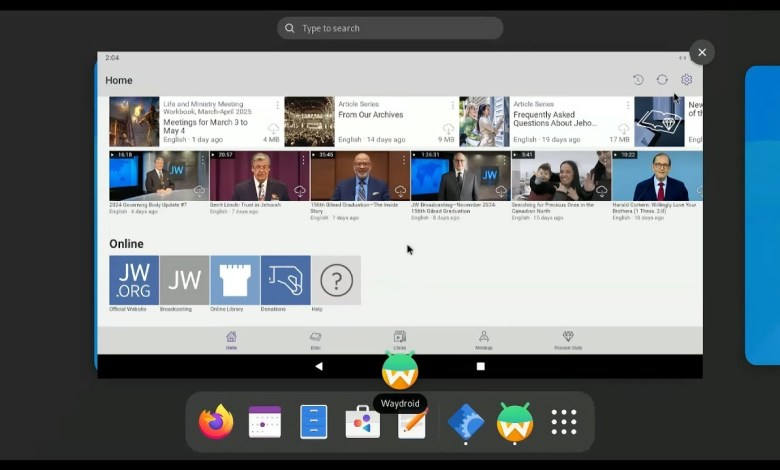Open the history icon in header
The height and width of the screenshot is (470, 780).
638,80
